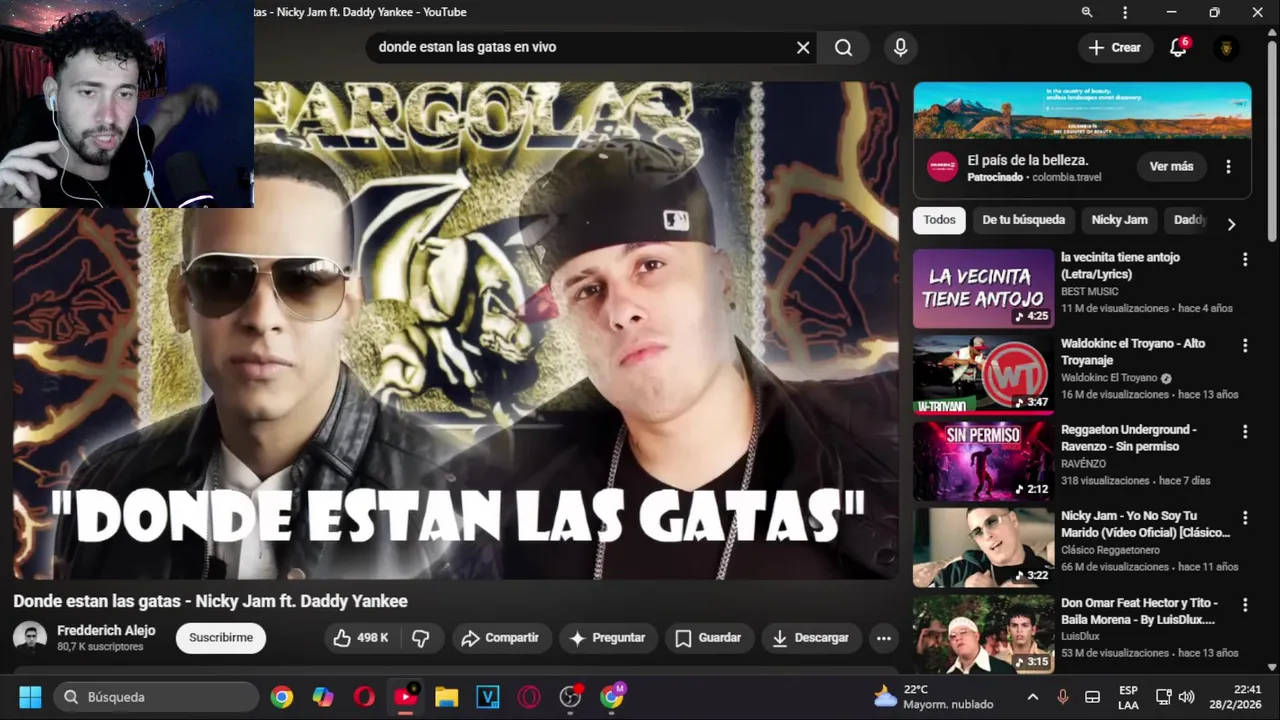Viewport: 1280px width, 720px height.
Task: Open the V app taskbar icon
Action: coord(488,697)
